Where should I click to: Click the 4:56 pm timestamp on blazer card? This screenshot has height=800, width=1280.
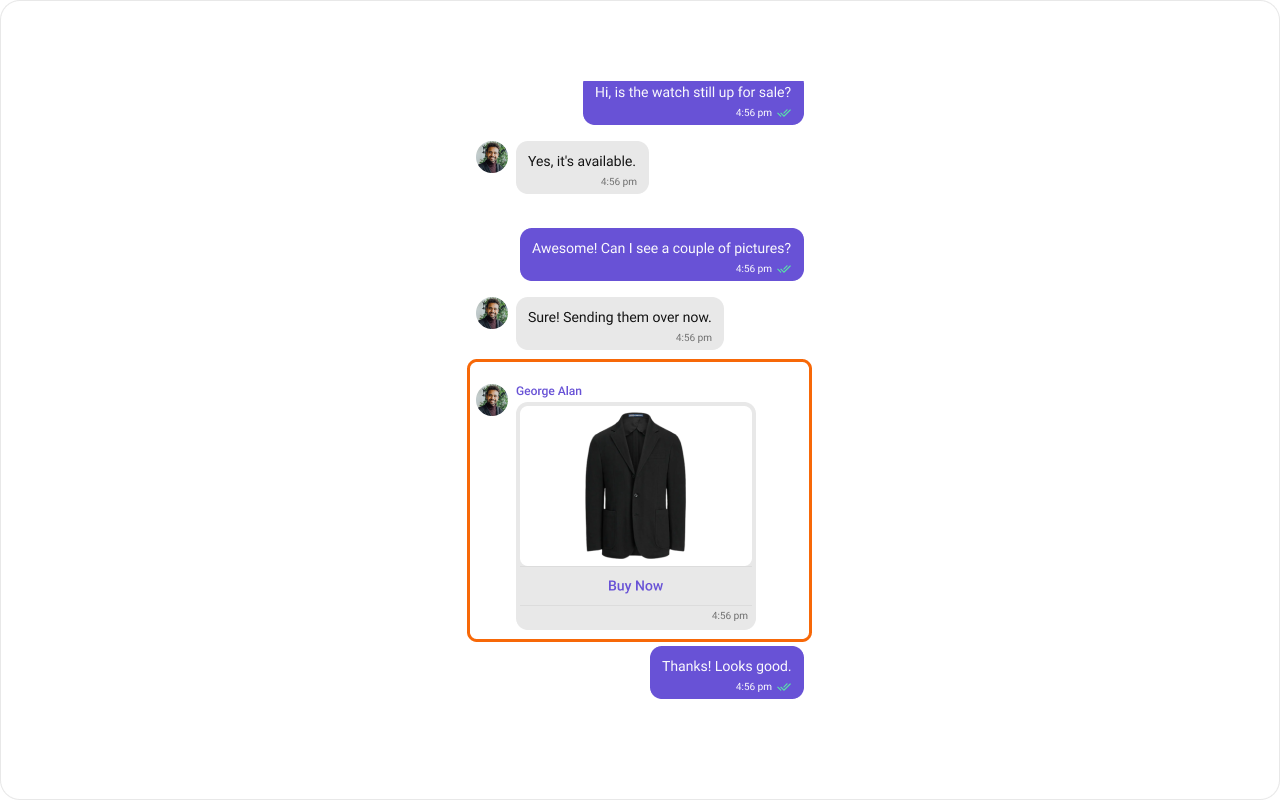(730, 616)
